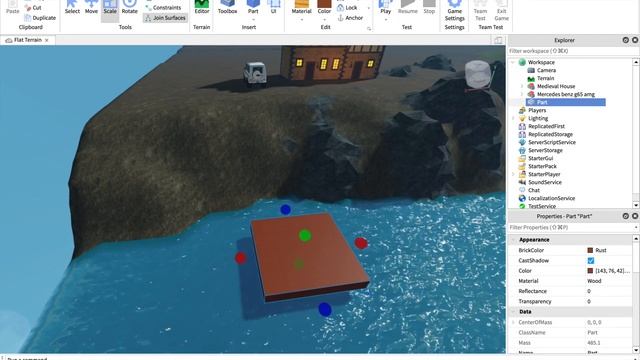Expand the Mercedes benz g65 amg node
The width and height of the screenshot is (640, 360).
pos(522,94)
